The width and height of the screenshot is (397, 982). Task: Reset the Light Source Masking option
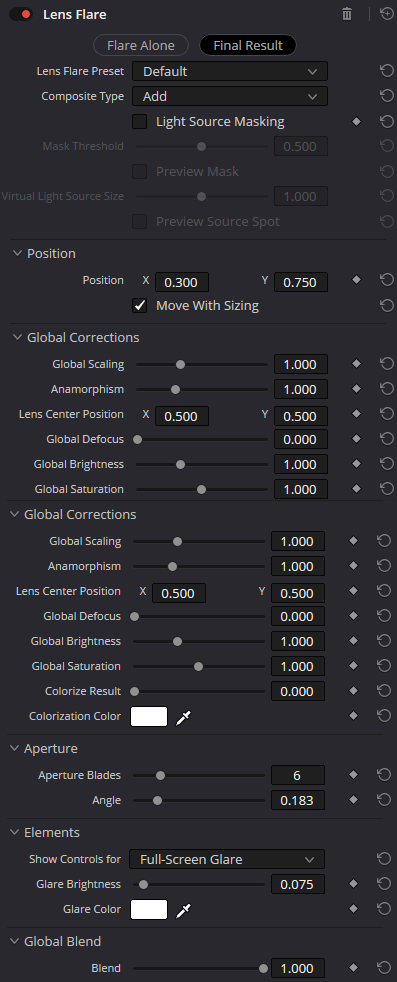pos(386,121)
